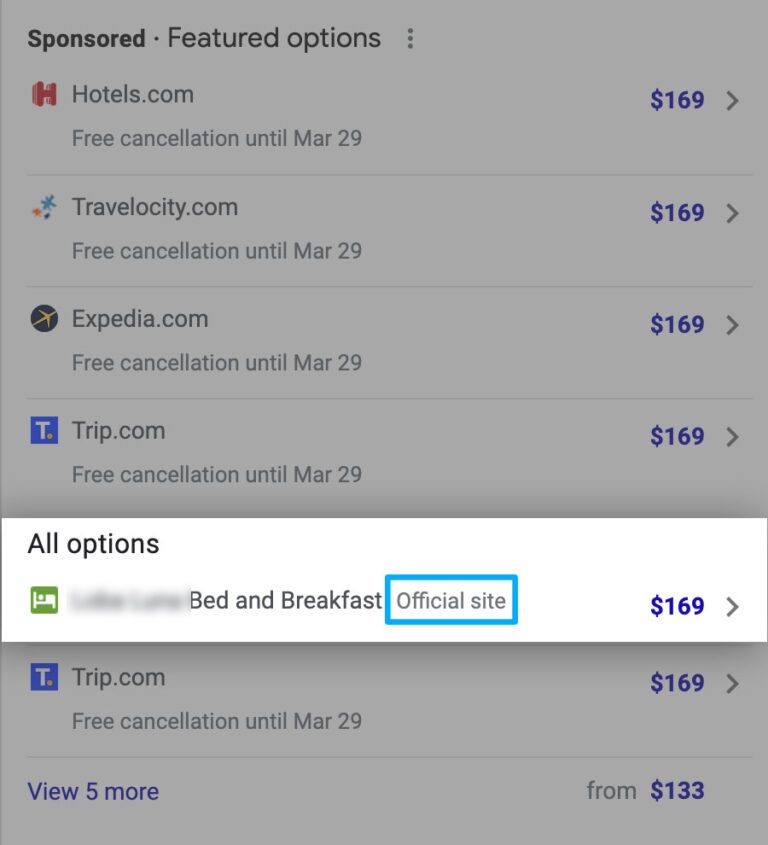Viewport: 768px width, 845px height.
Task: Click the green bed icon for Bed and Breakfast
Action: [x=44, y=600]
